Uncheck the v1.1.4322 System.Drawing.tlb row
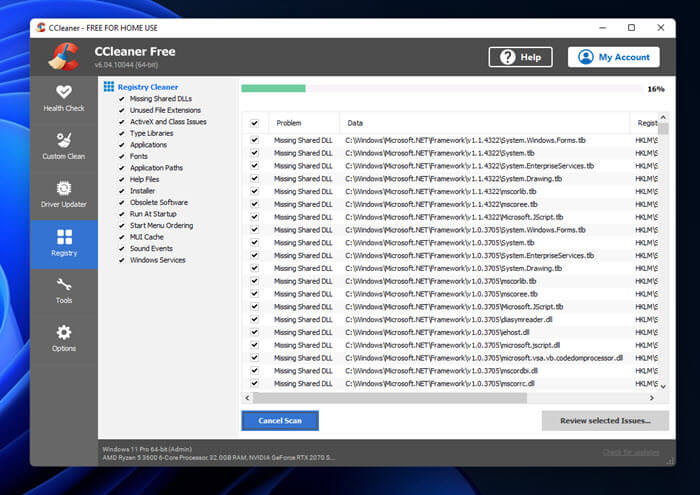700x495 pixels. tap(254, 179)
